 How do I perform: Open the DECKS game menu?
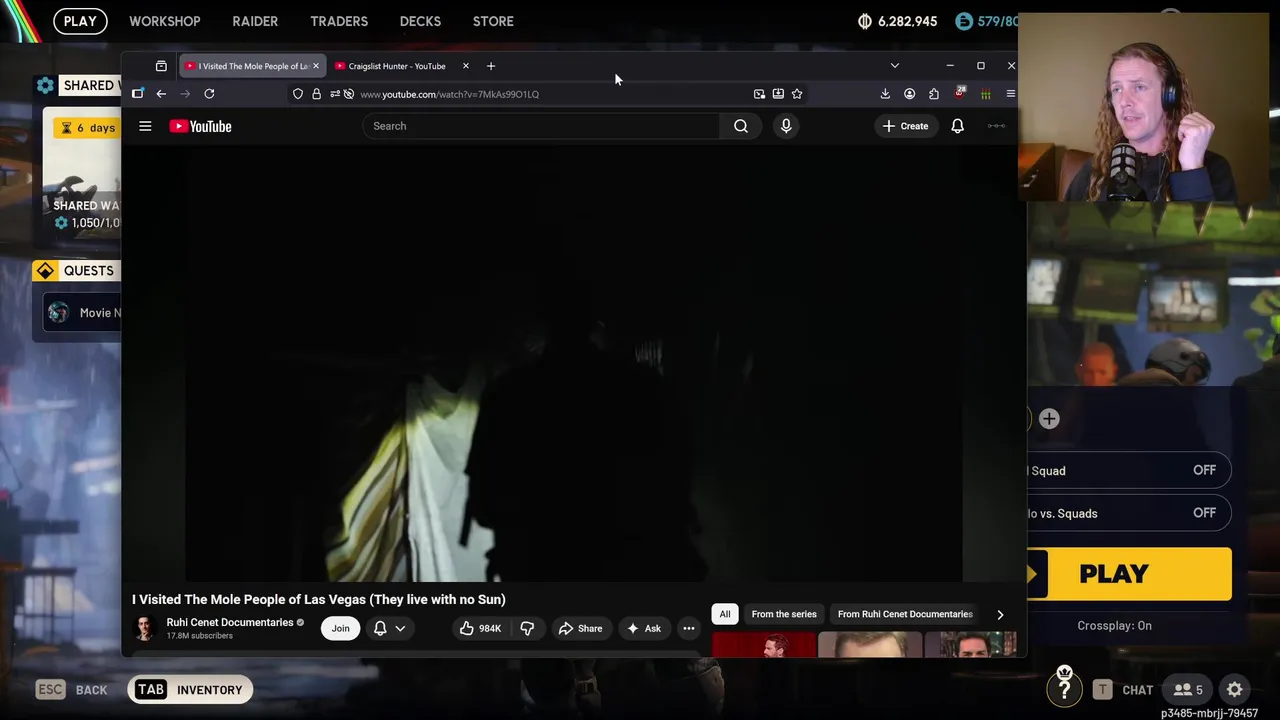[x=420, y=21]
